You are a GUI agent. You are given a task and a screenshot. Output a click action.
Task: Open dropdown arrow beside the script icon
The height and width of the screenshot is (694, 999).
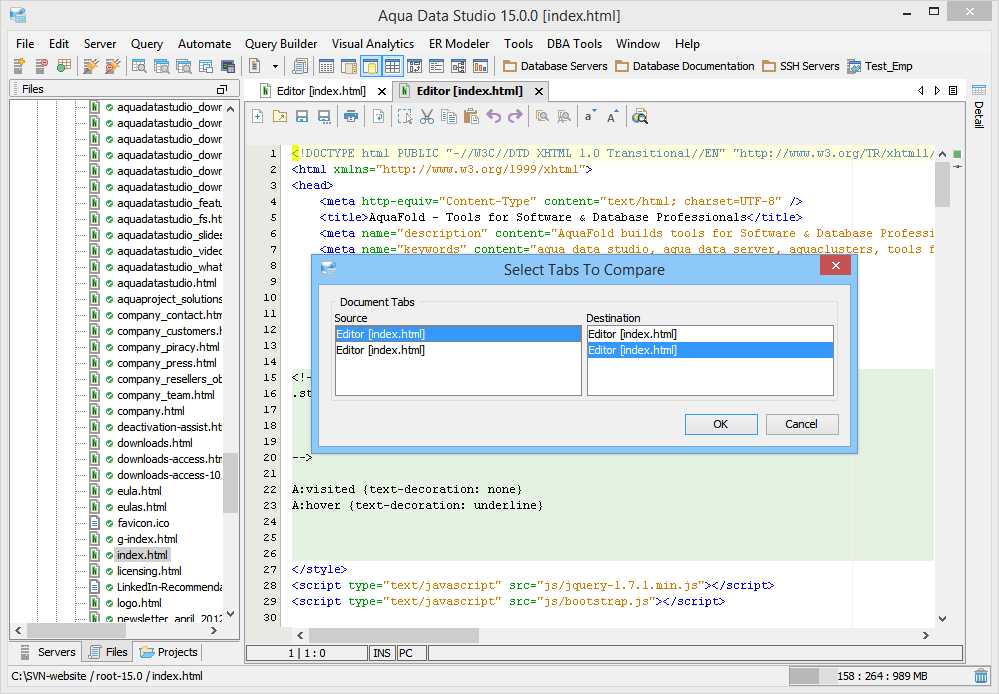275,67
